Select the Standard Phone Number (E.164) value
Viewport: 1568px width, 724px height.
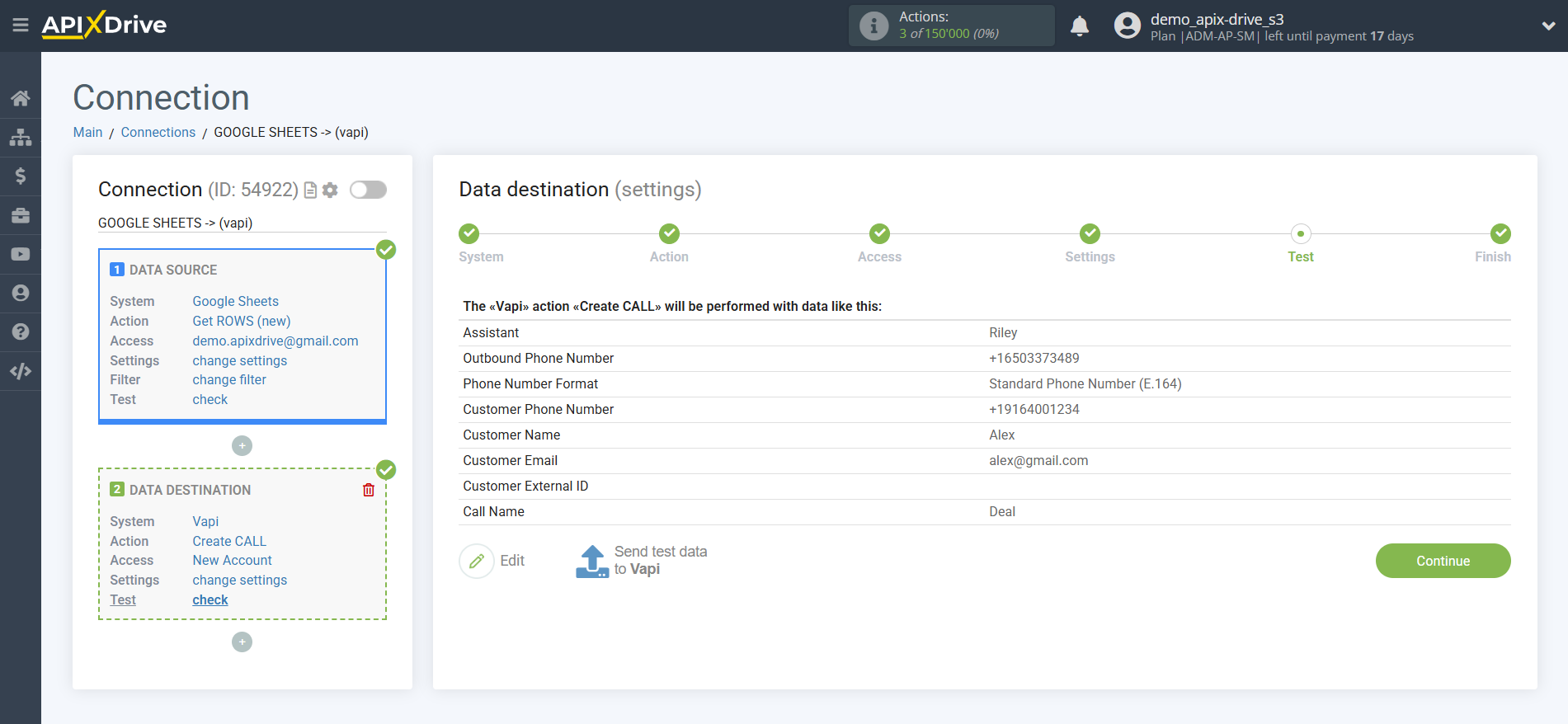1085,383
